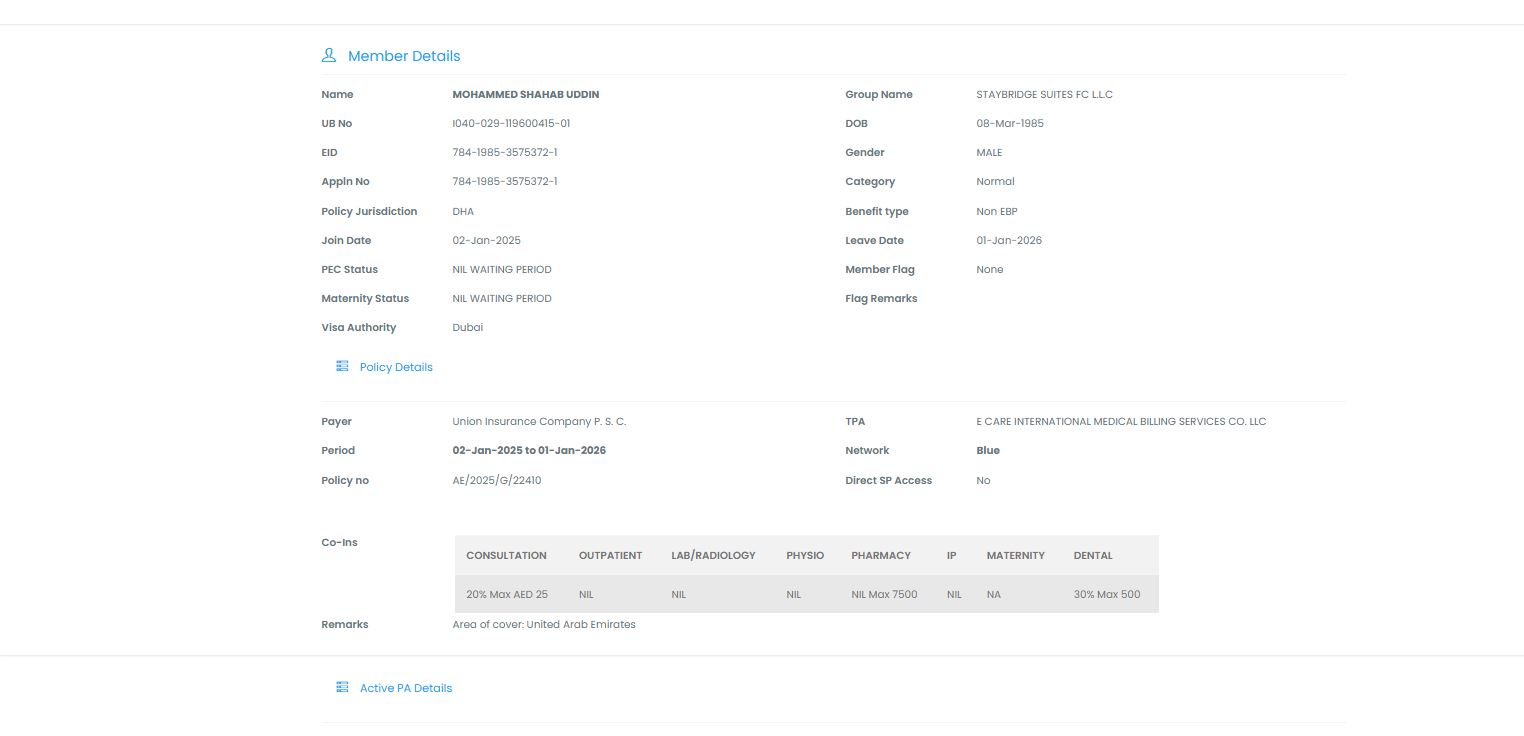Select the Policy Jurisdiction value DHA

463,211
